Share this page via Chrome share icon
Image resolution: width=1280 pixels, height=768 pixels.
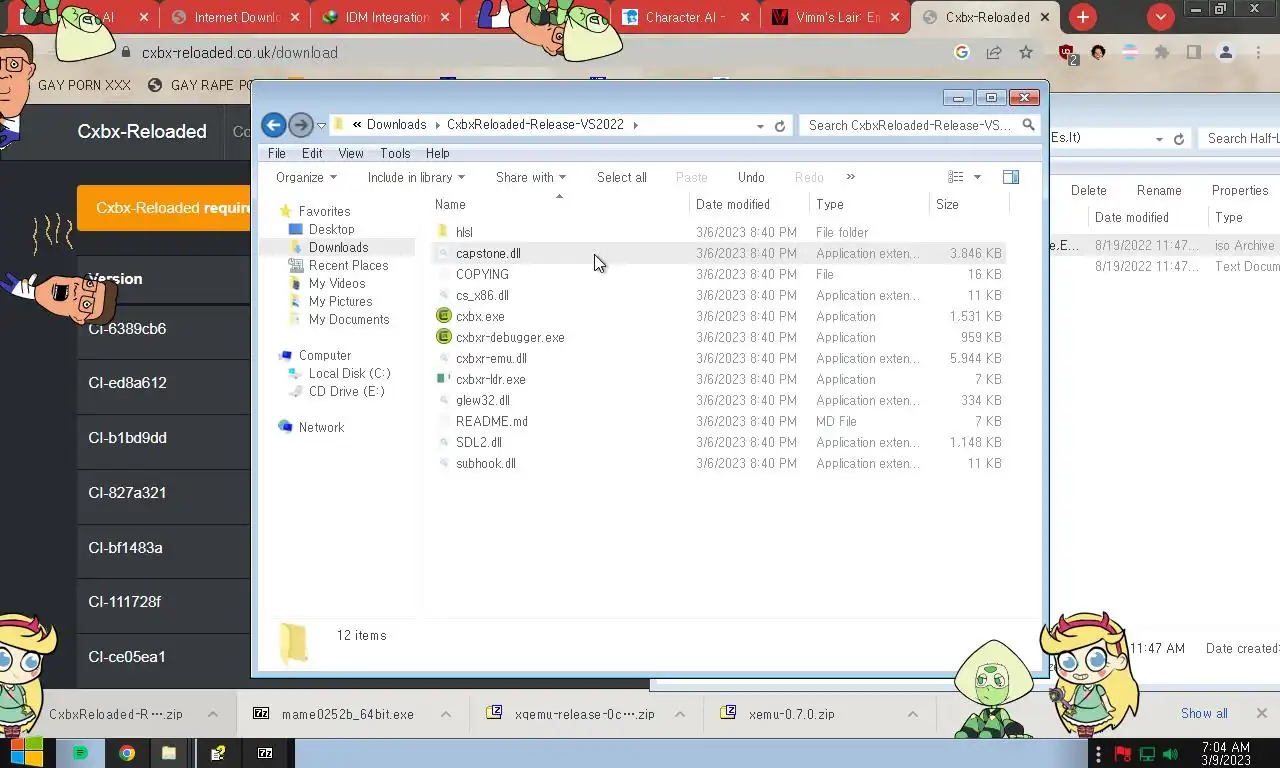(x=994, y=53)
